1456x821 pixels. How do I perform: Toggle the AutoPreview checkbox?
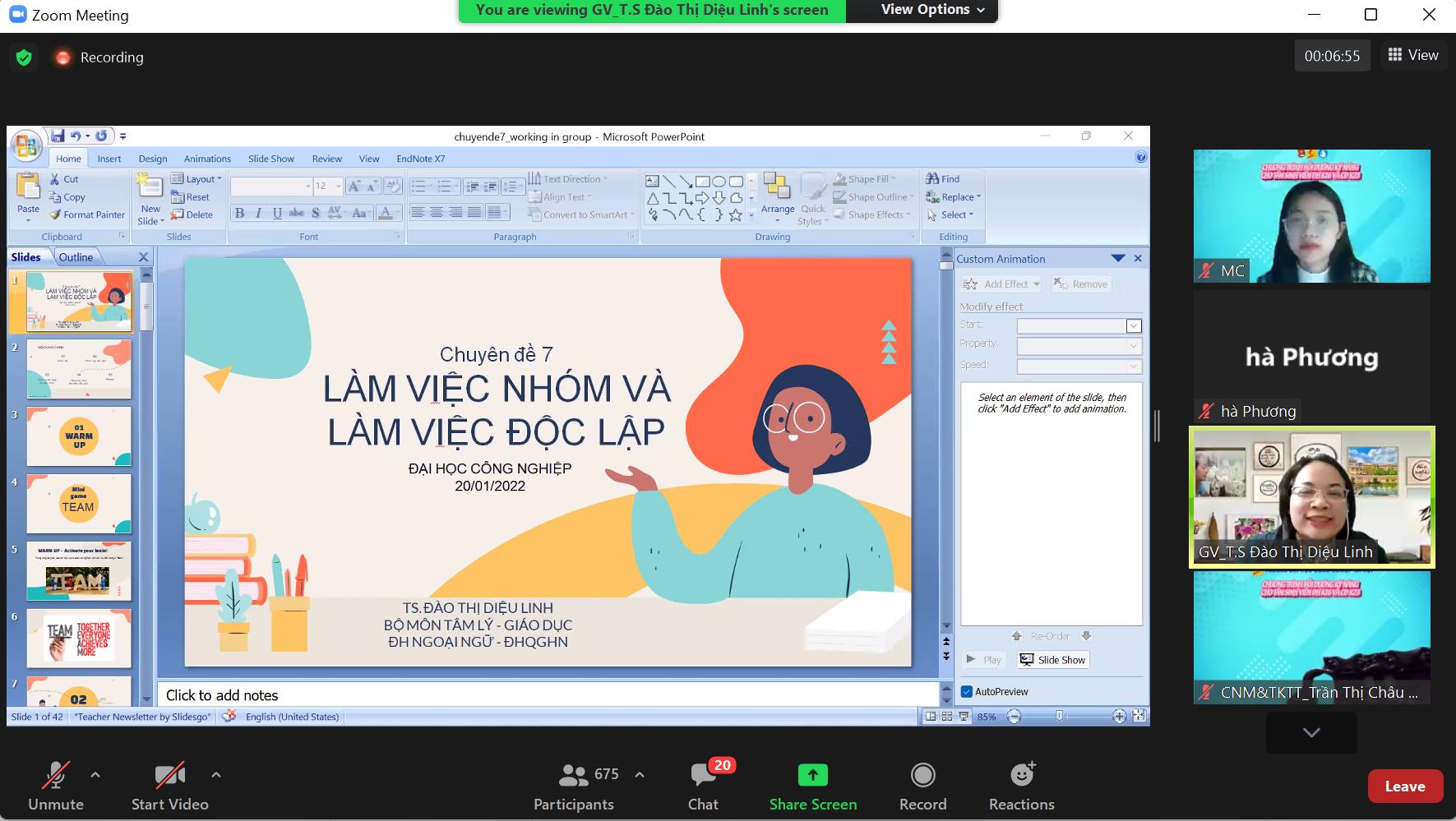click(967, 692)
